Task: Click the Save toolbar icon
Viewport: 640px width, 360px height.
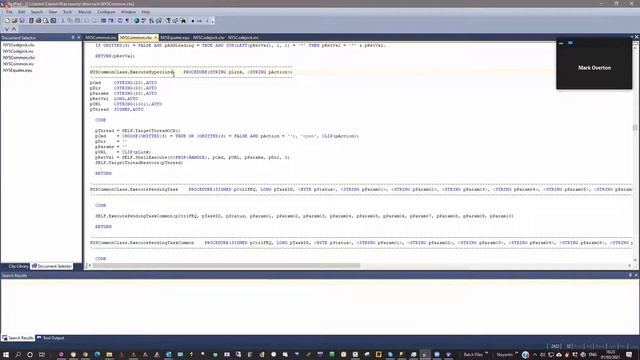Action: [x=22, y=20]
